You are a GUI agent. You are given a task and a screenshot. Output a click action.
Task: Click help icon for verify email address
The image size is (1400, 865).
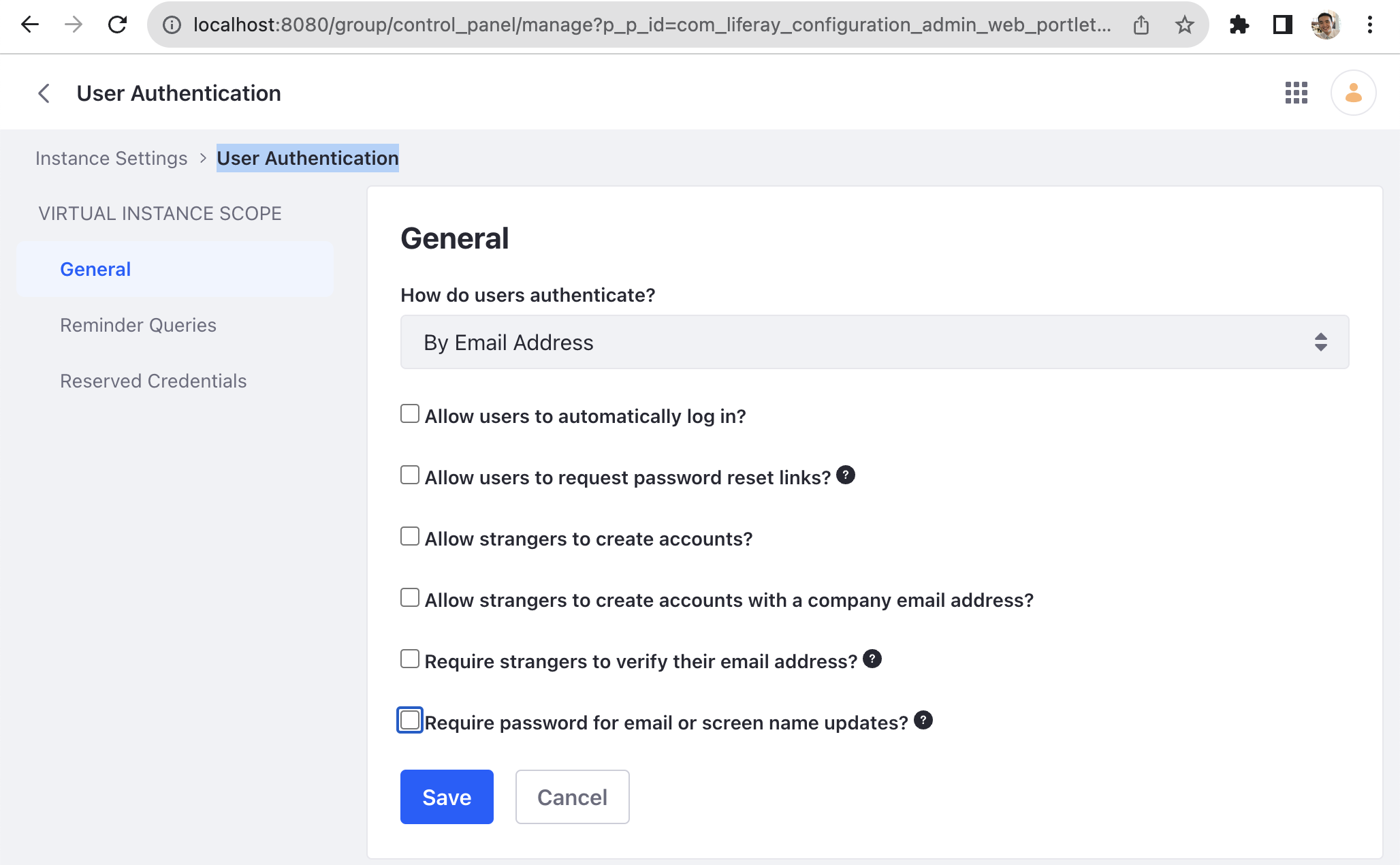[872, 659]
